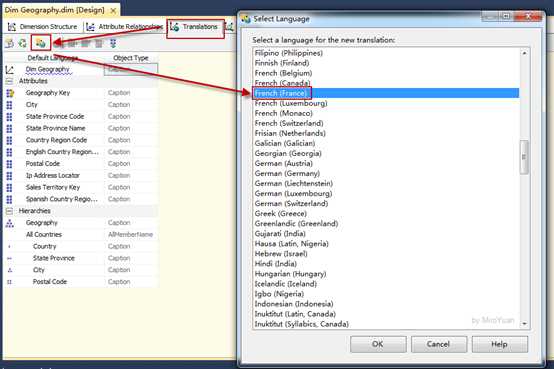This screenshot has width=554, height=369.
Task: Select the Translations tab
Action: [x=195, y=28]
